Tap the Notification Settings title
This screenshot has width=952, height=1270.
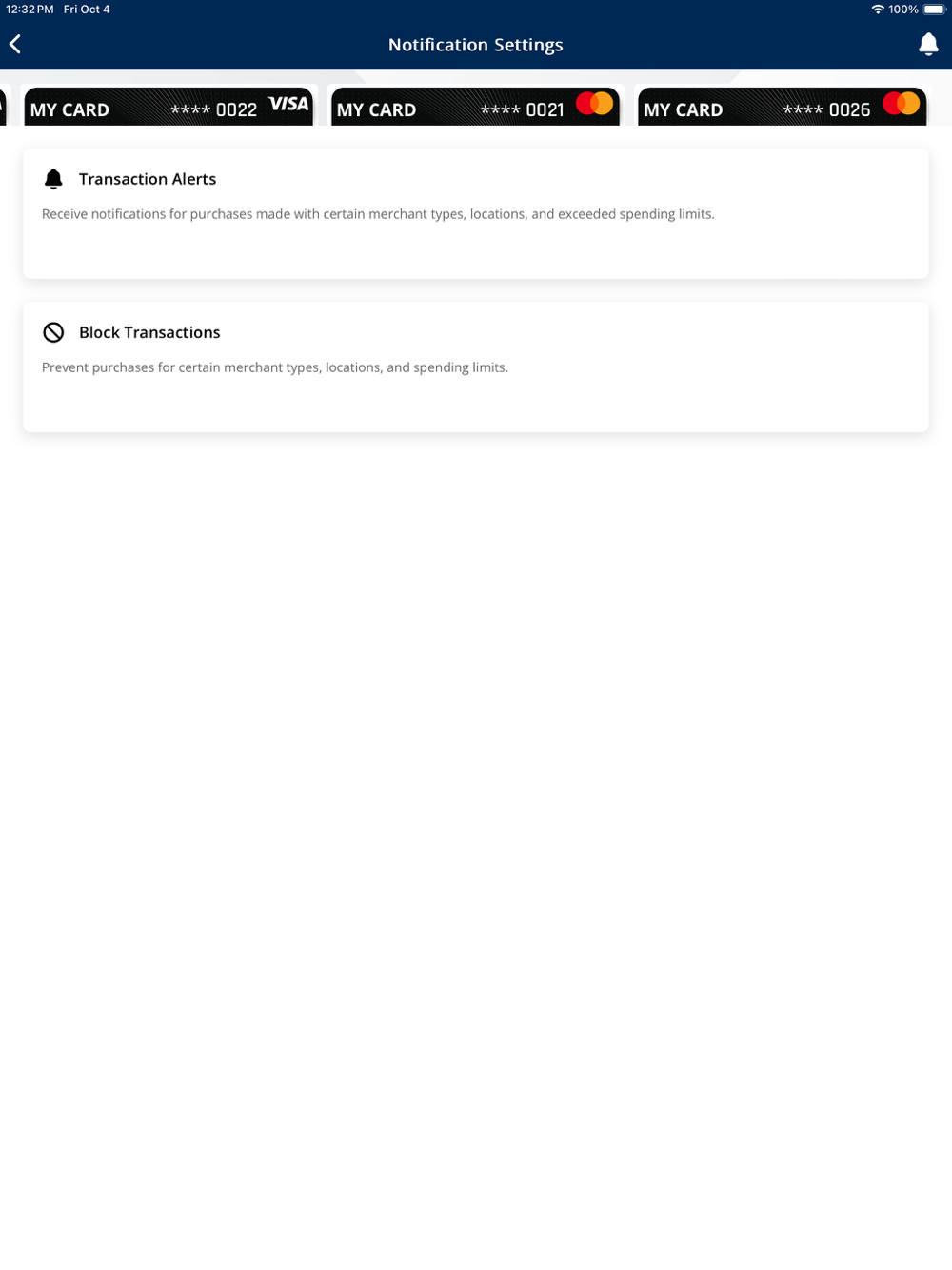(x=476, y=45)
